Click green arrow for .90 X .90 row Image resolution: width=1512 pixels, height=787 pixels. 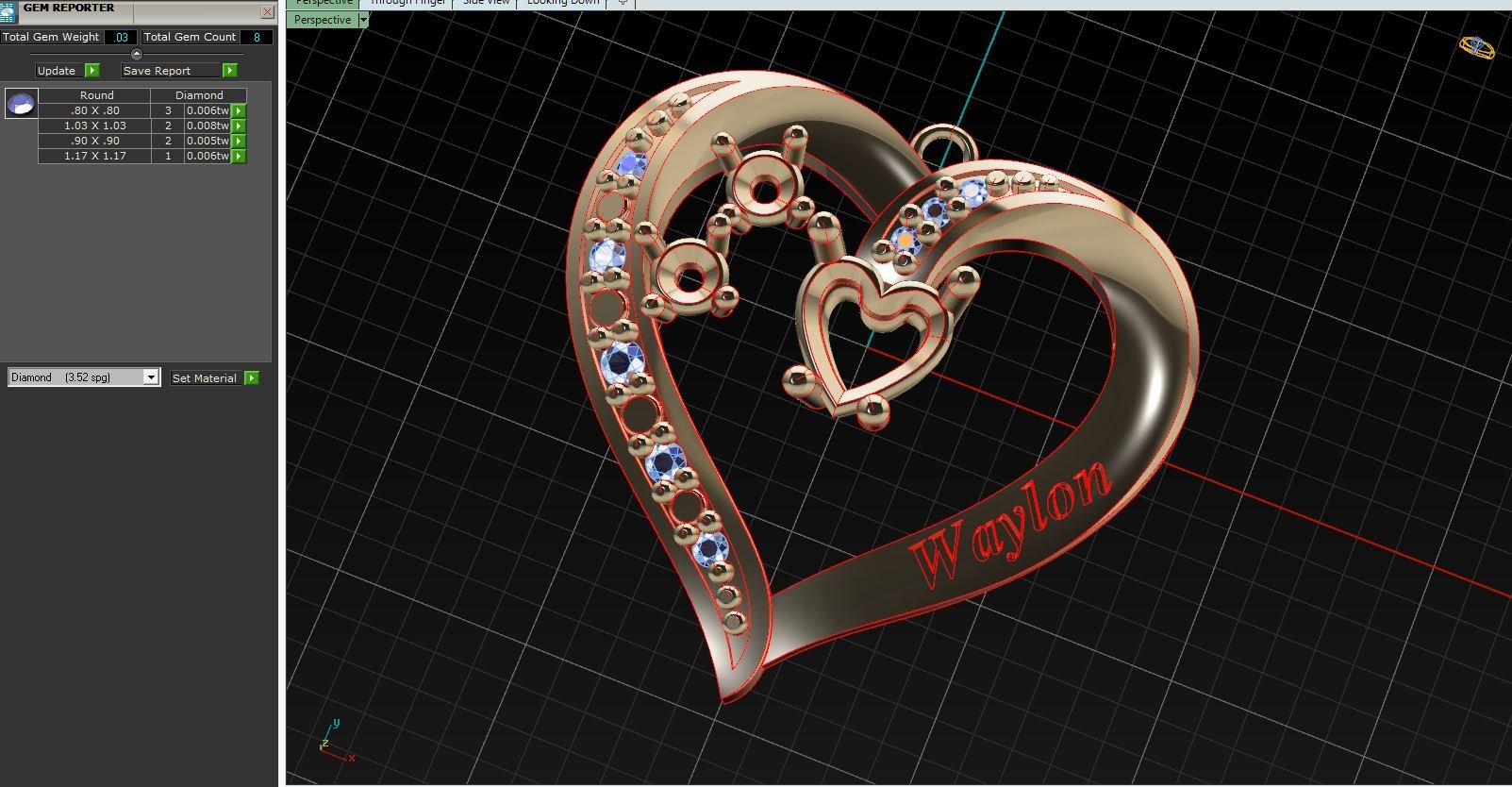[x=239, y=141]
